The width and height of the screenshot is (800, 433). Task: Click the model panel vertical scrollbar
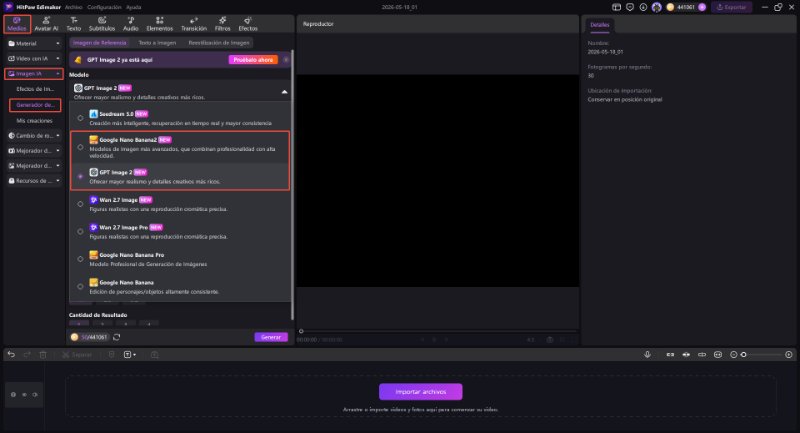(292, 185)
